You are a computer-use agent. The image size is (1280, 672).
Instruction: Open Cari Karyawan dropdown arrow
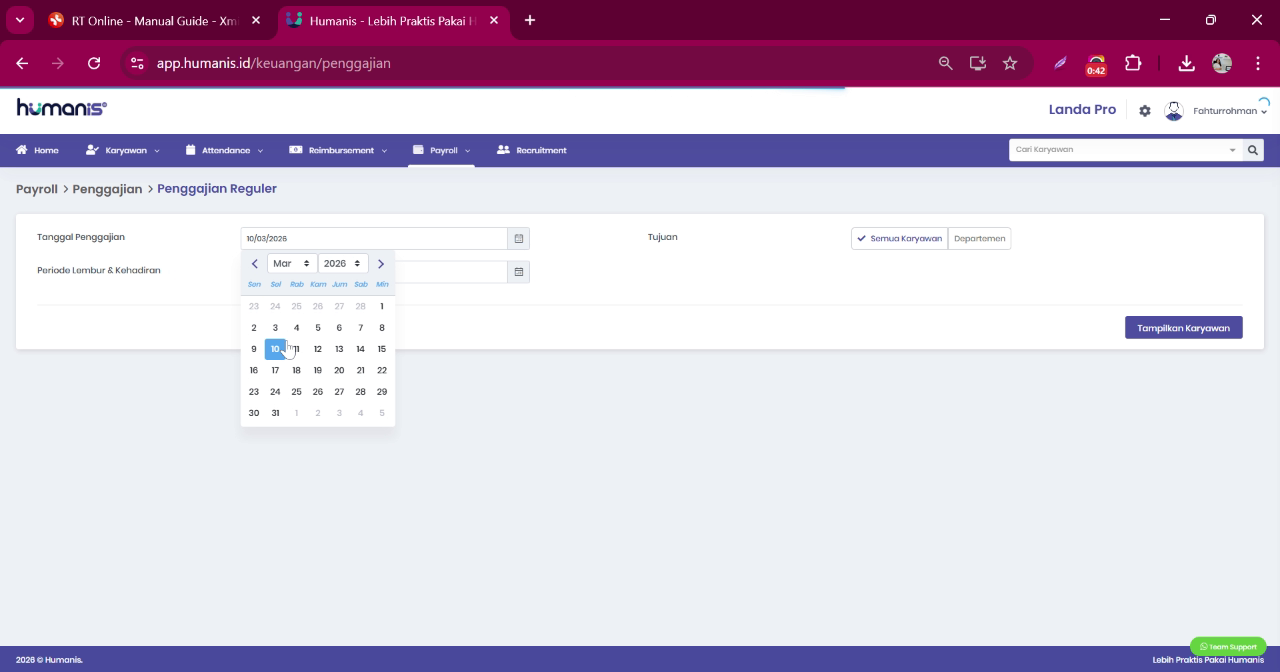(x=1232, y=150)
